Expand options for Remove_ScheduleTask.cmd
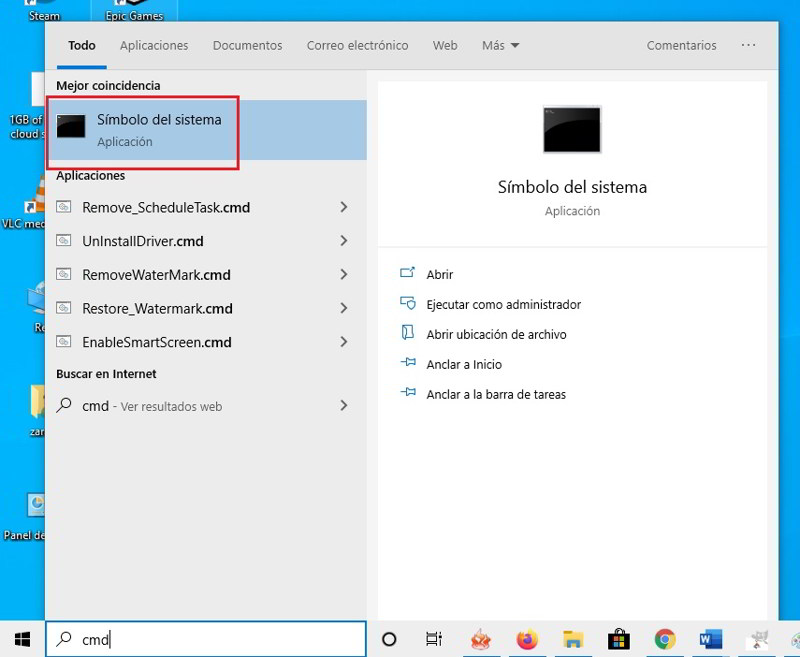Screen dimensions: 800x657 coord(344,207)
